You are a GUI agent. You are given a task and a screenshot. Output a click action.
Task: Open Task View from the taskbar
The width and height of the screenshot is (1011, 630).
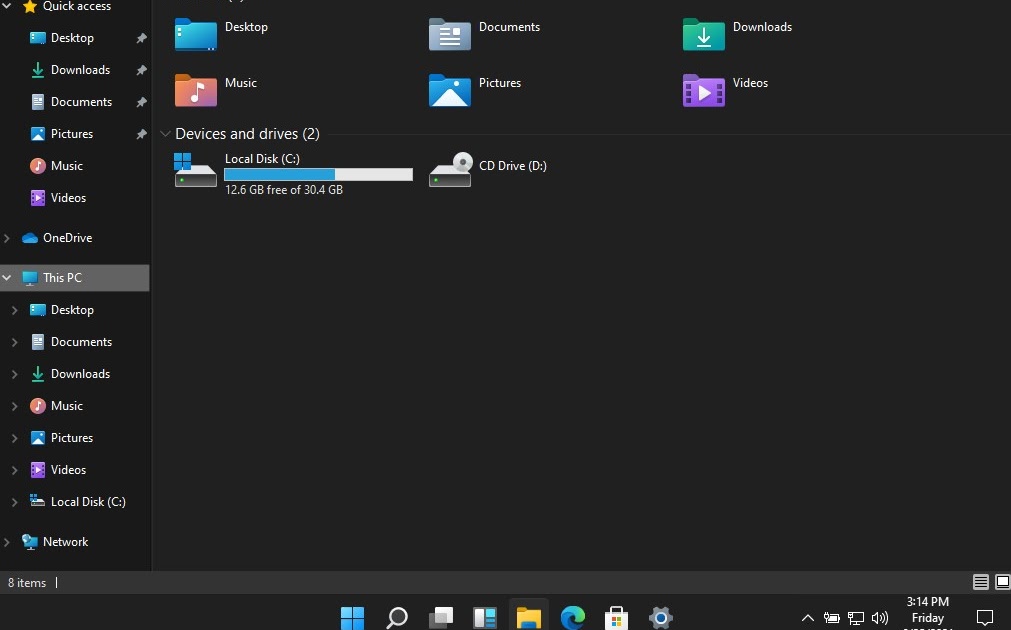pos(441,618)
